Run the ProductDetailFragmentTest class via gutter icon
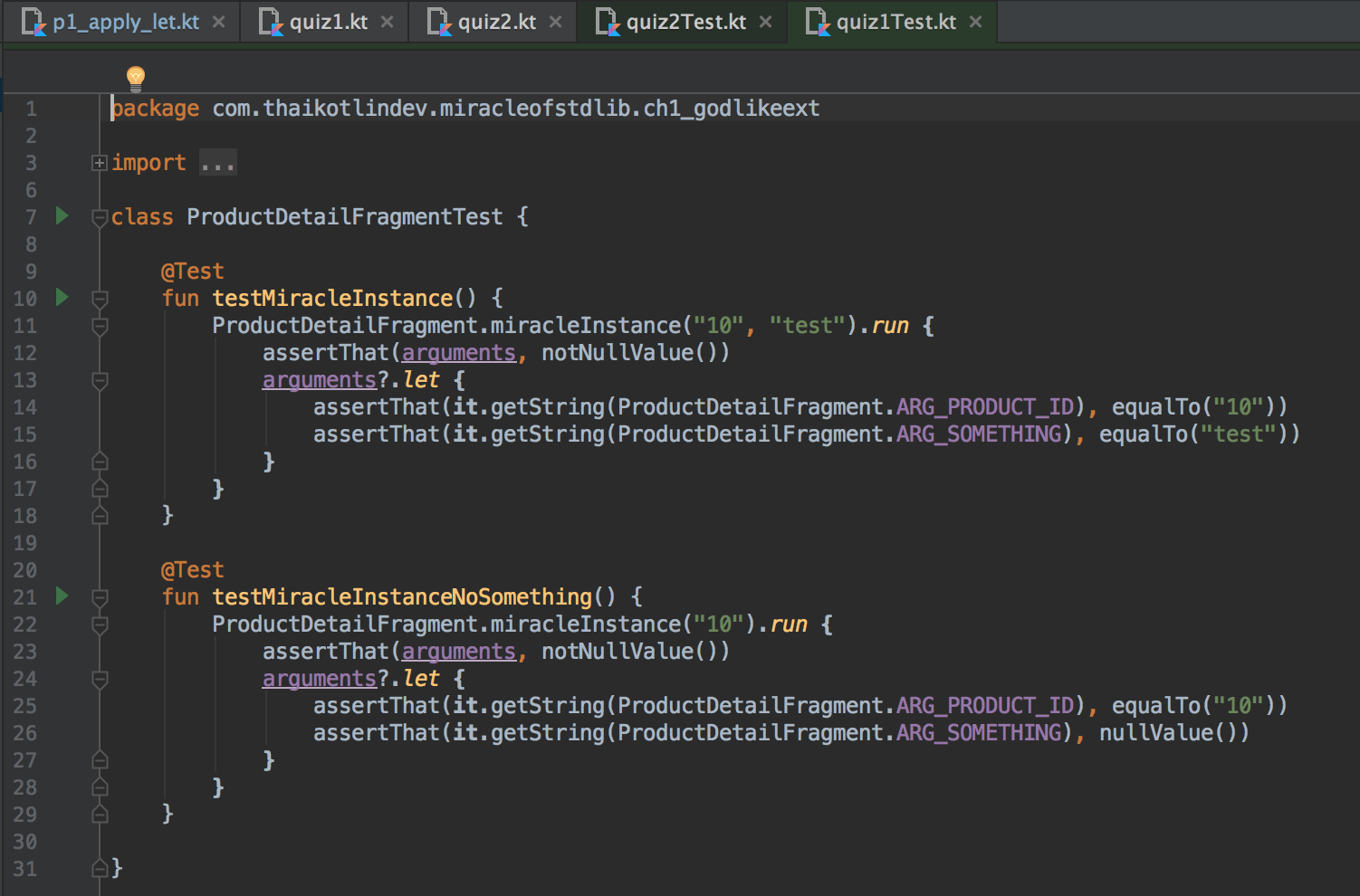The image size is (1360, 896). click(61, 216)
